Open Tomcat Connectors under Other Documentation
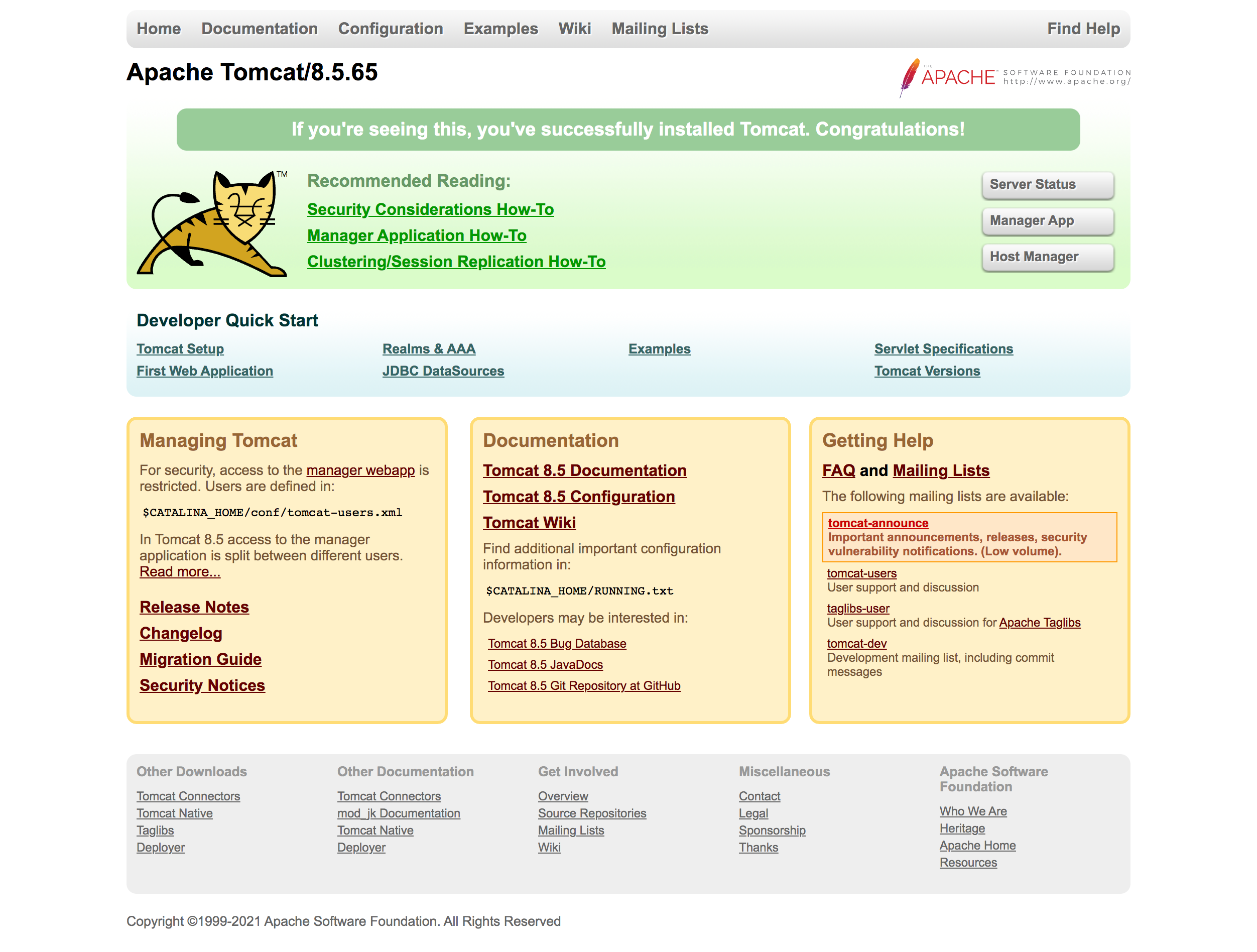 point(389,796)
